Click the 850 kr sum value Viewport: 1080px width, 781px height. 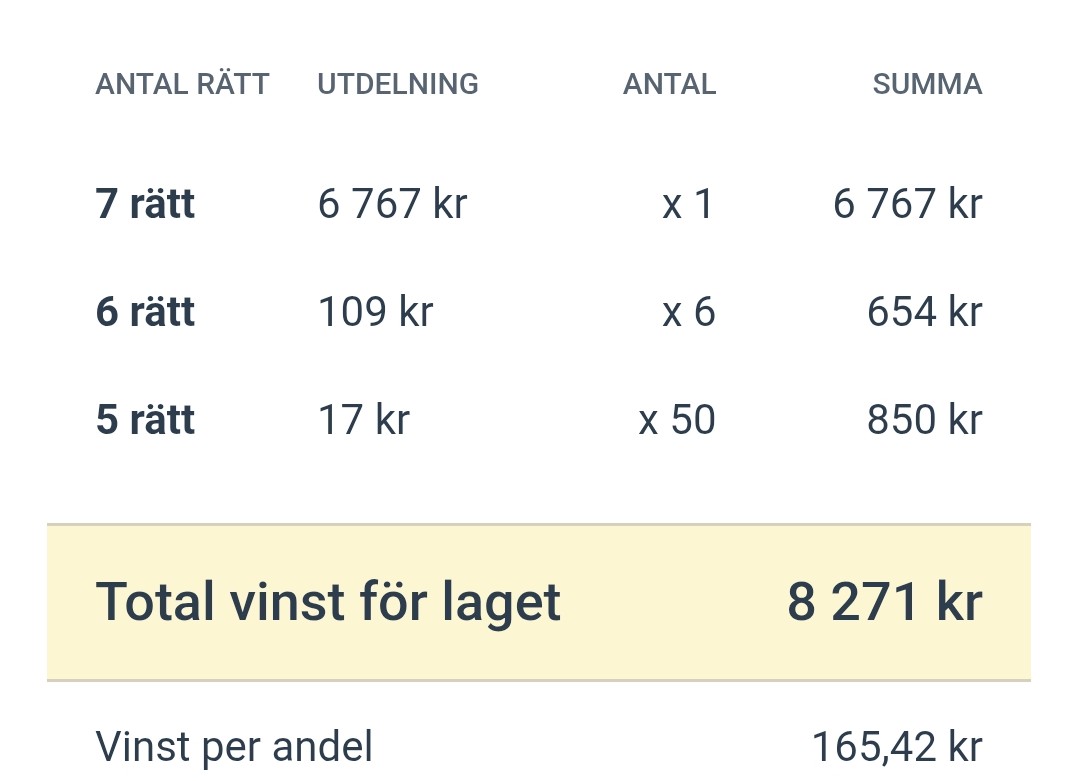click(924, 419)
